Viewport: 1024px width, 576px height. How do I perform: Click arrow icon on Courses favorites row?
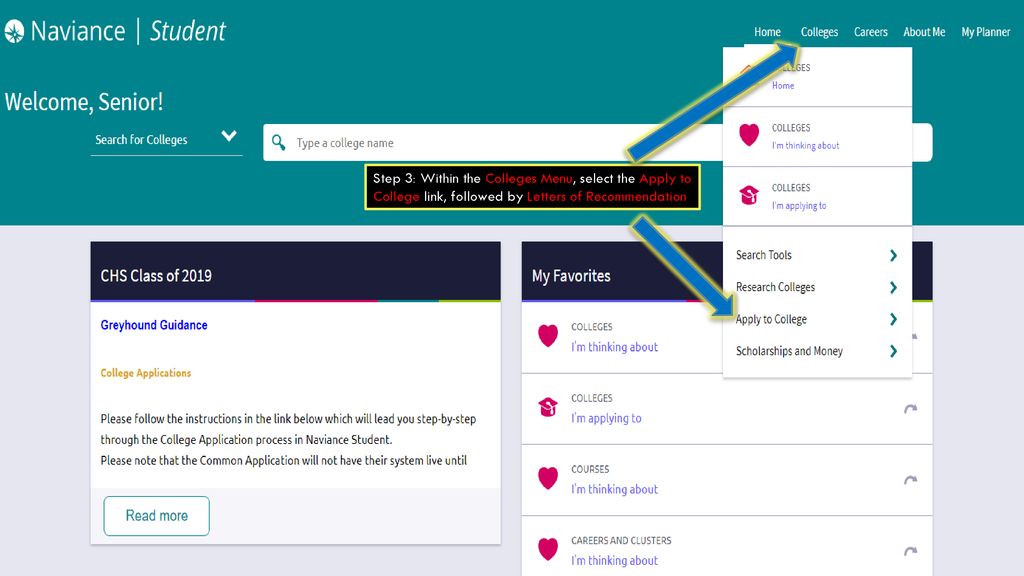tap(910, 480)
